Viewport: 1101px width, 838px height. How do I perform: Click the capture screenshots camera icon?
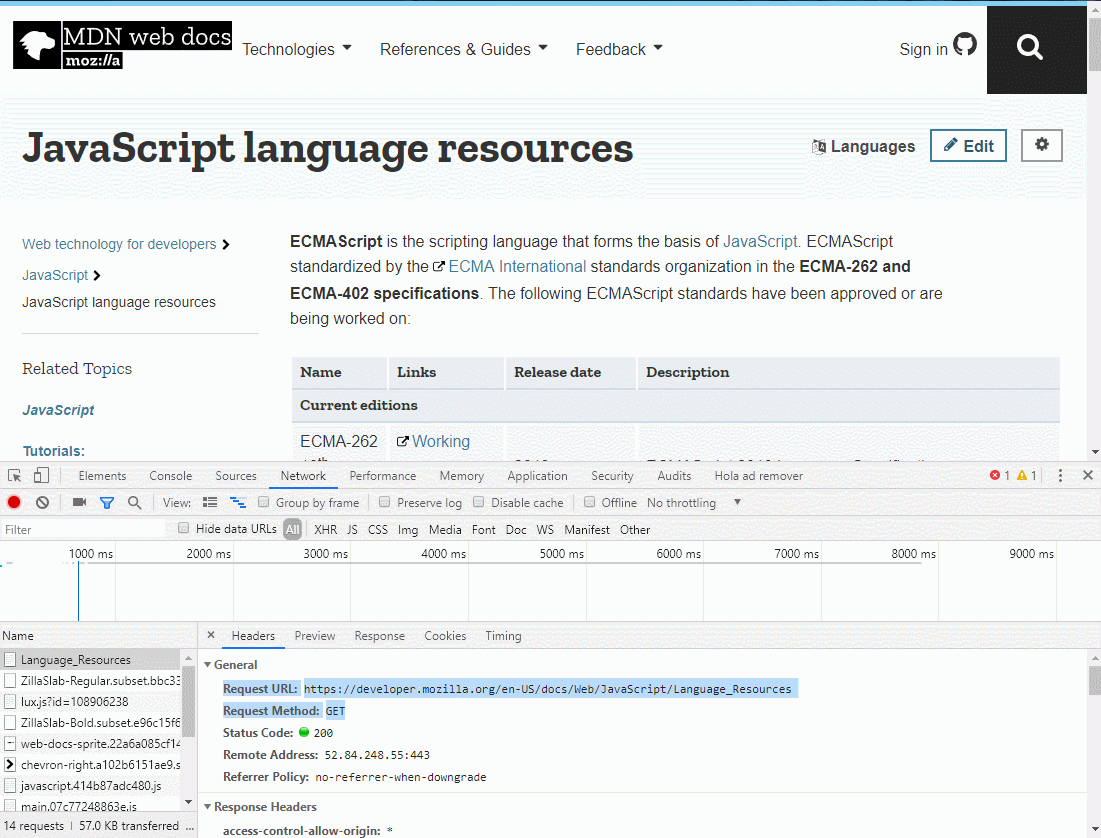(x=80, y=503)
